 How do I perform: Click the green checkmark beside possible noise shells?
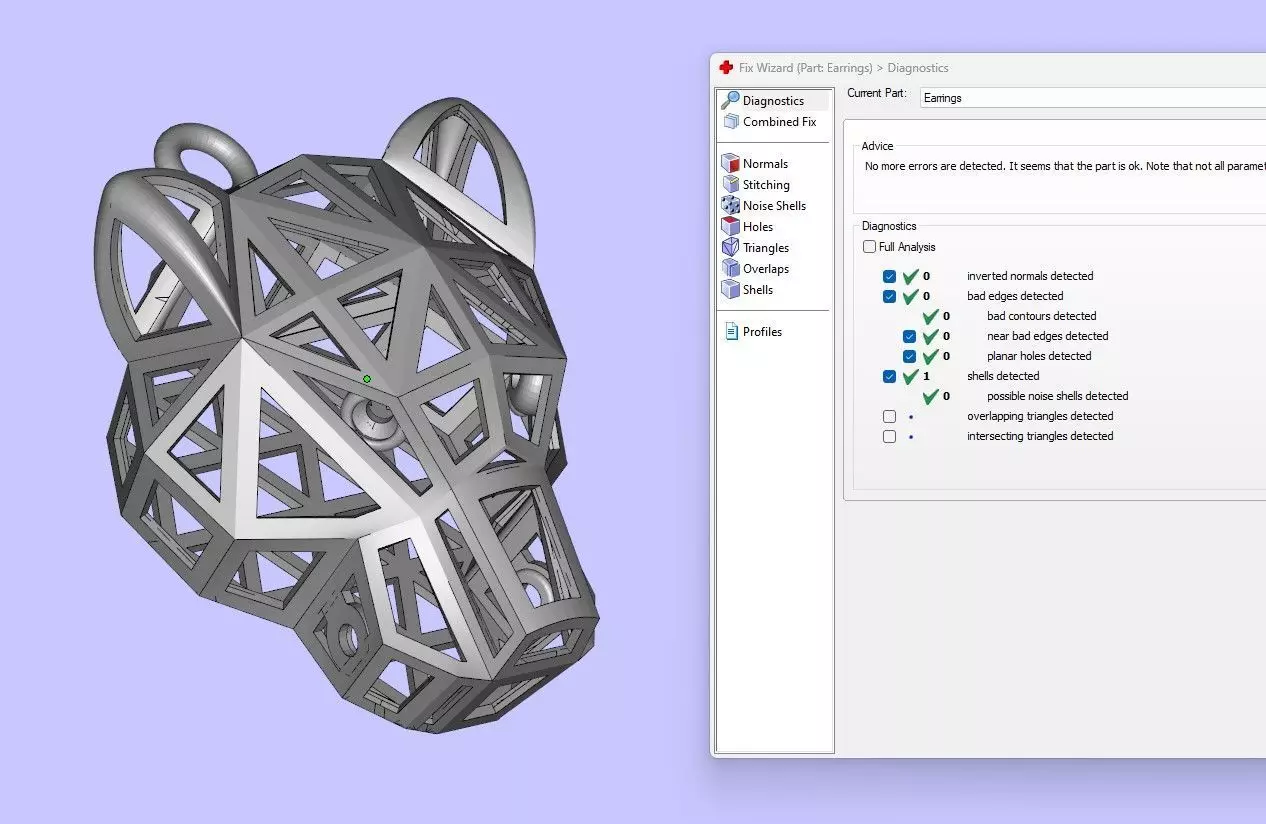(x=930, y=396)
